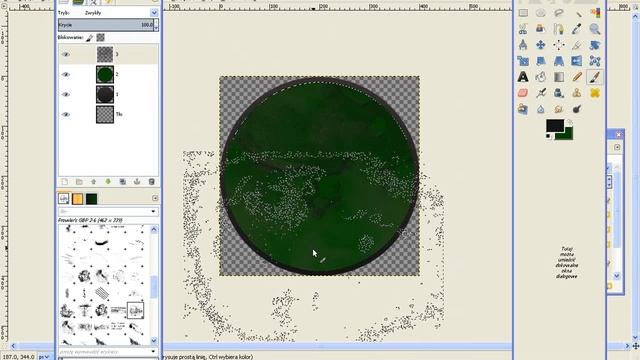The width and height of the screenshot is (640, 360).
Task: Open the Tryb layer mode dropdown
Action: click(154, 13)
